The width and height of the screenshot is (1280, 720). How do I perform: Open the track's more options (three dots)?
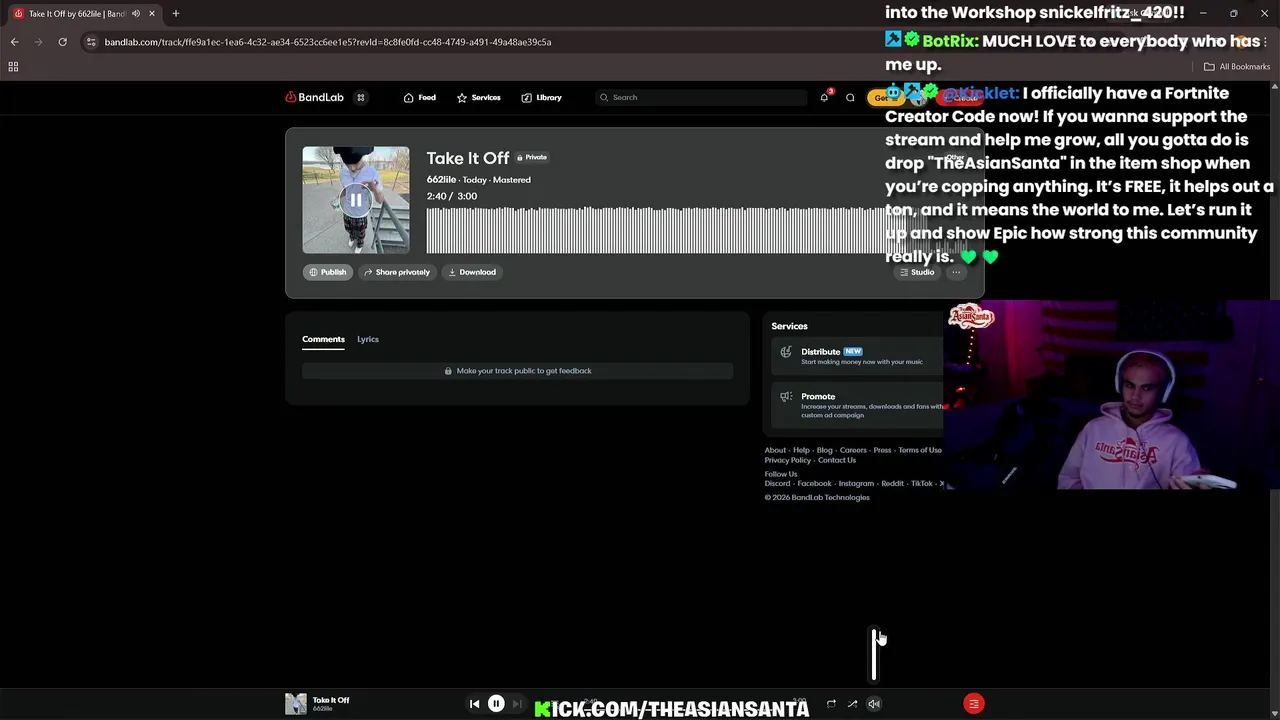tap(956, 272)
